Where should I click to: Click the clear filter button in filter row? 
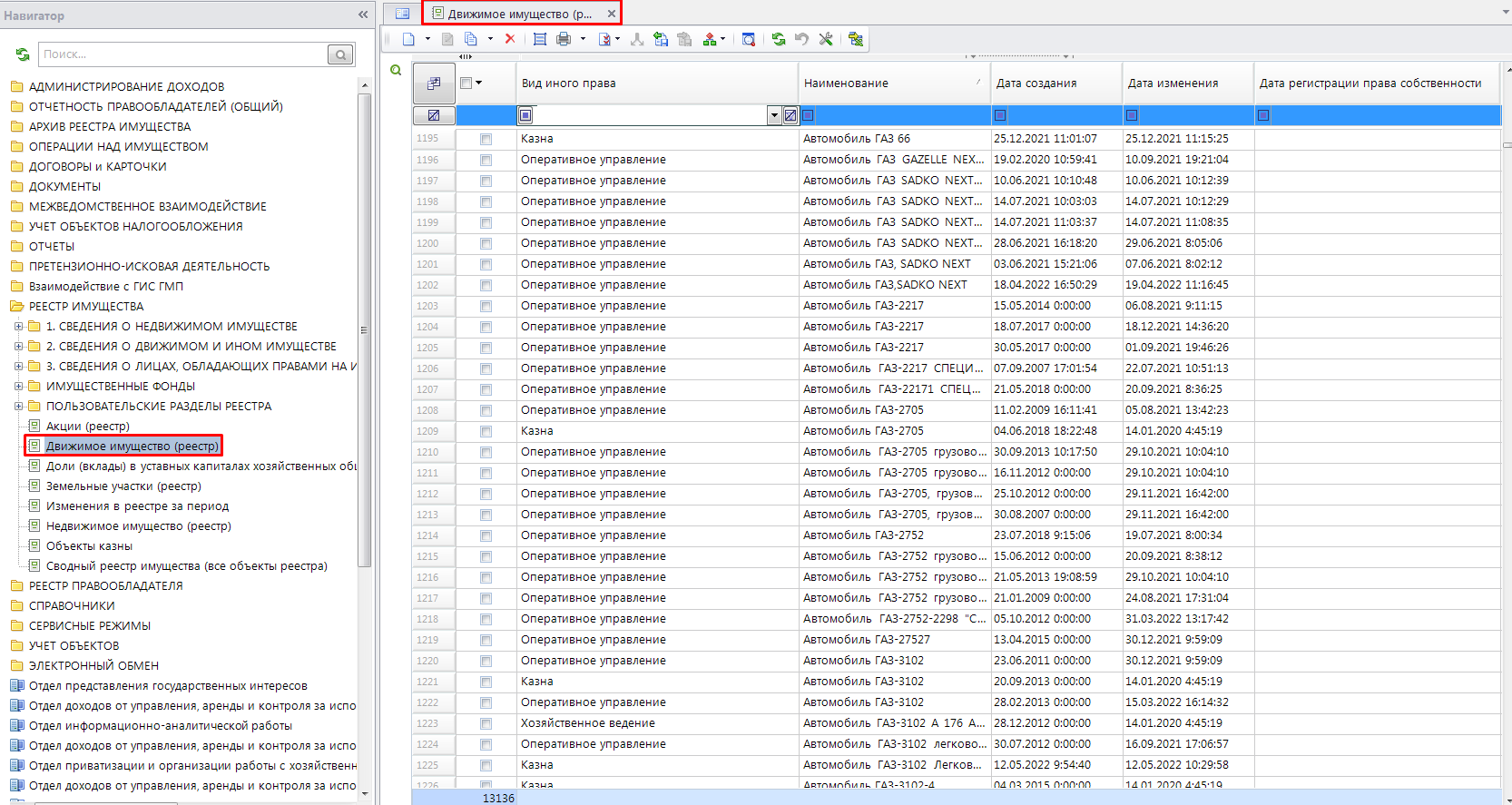[x=434, y=115]
